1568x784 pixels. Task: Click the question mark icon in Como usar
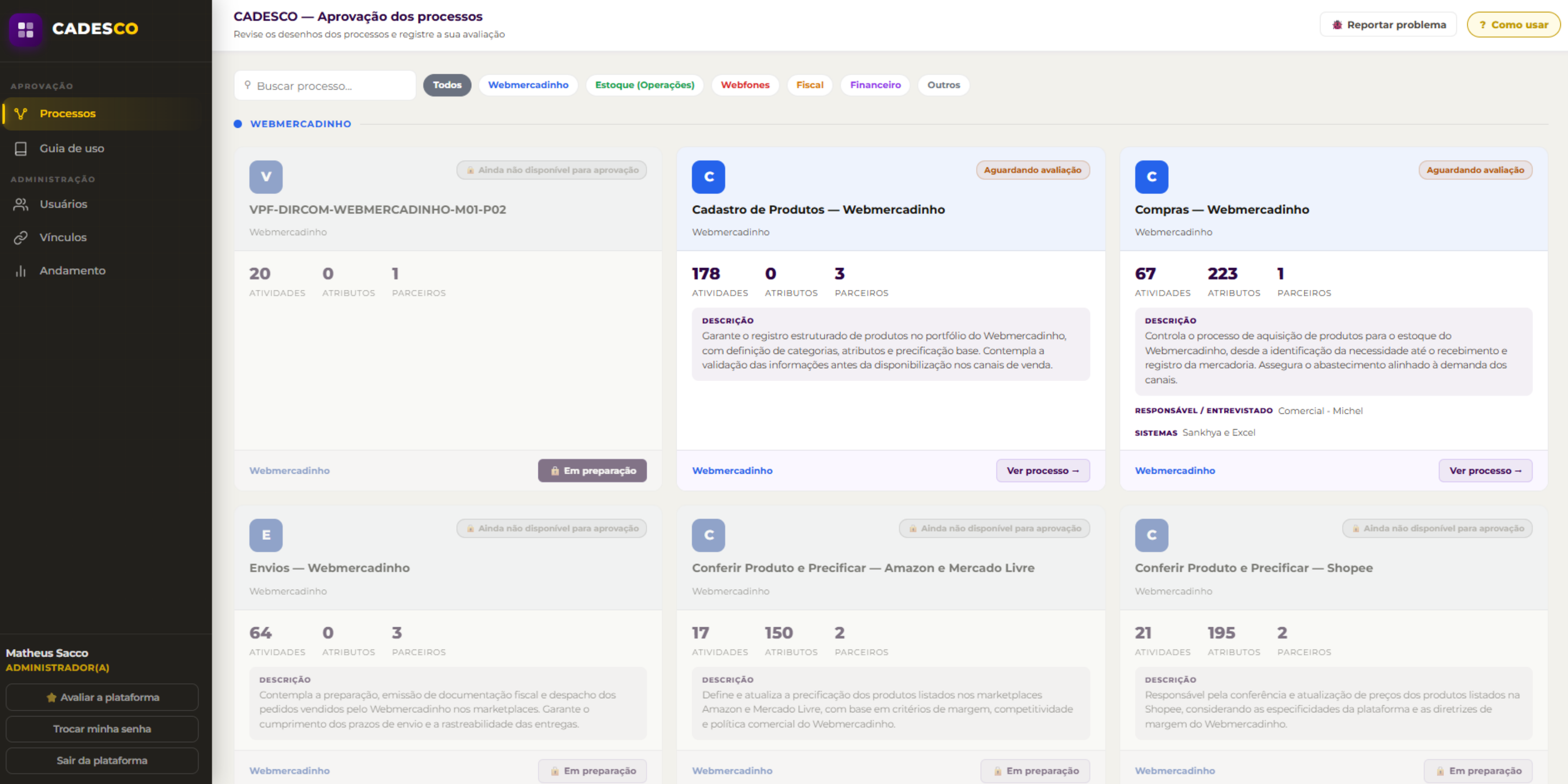tap(1482, 25)
